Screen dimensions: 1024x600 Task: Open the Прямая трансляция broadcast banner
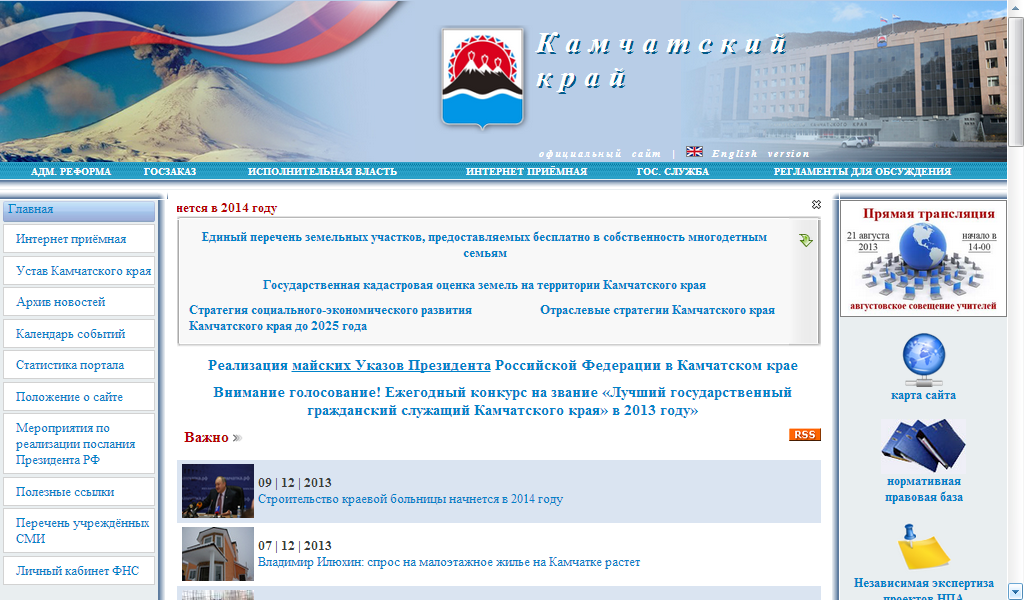tap(923, 259)
